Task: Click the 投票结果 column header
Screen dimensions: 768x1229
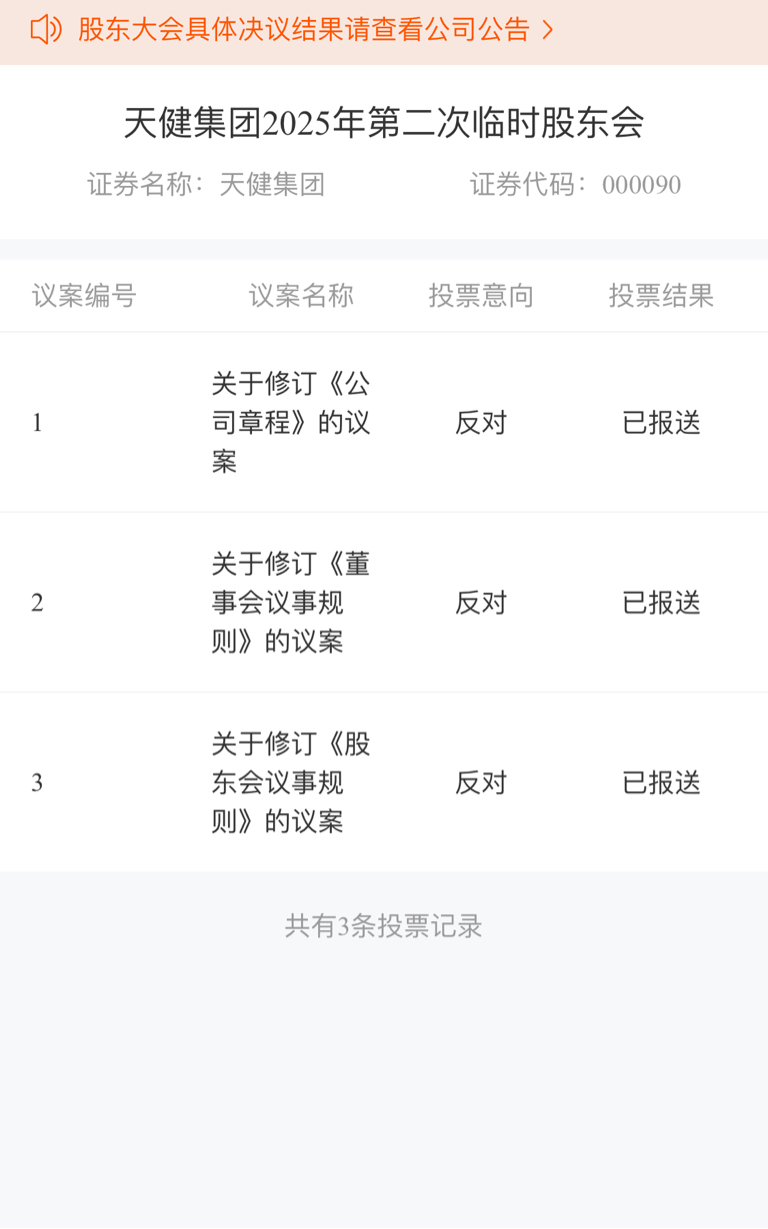Action: [x=661, y=296]
